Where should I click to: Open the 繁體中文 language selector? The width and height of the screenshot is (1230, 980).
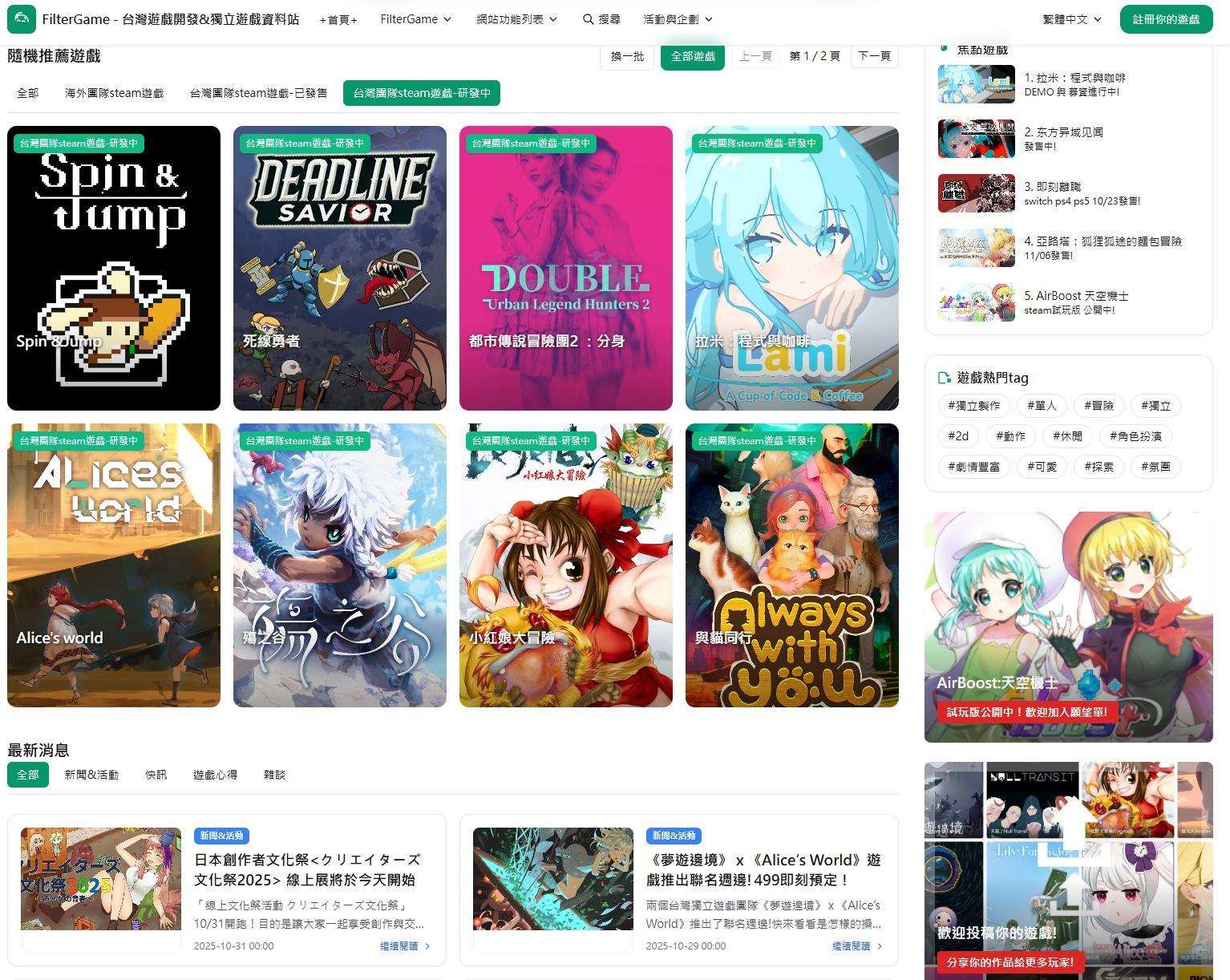(1071, 19)
